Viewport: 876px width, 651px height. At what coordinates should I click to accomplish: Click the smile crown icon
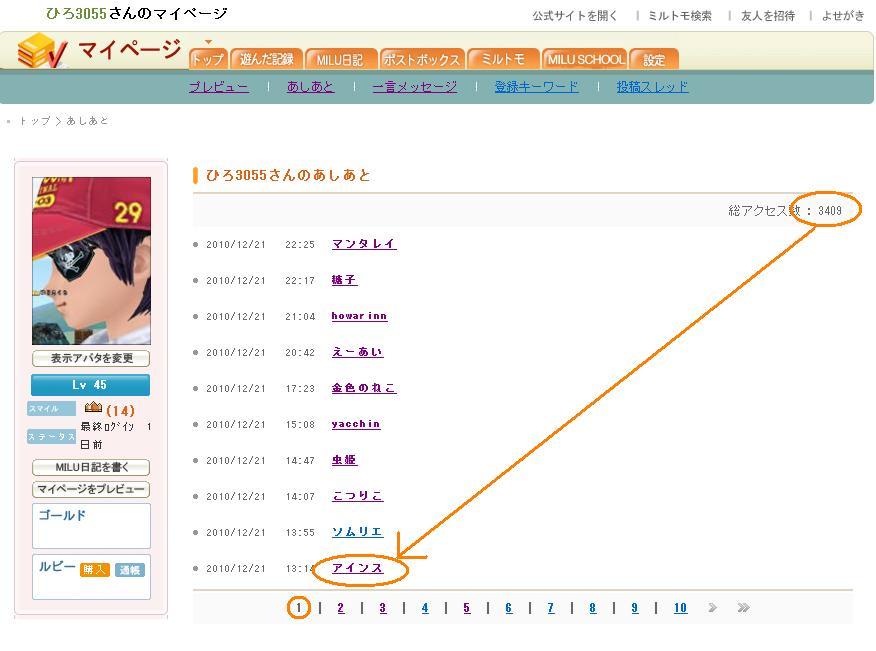(x=93, y=408)
